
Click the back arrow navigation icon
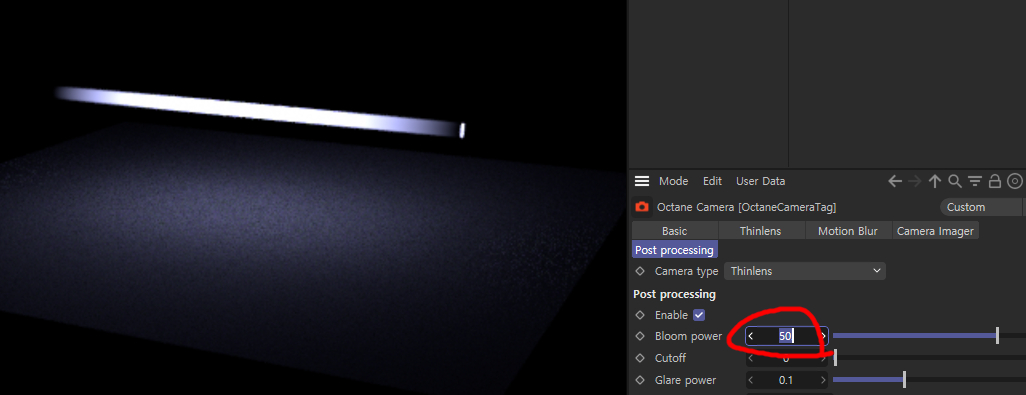tap(894, 181)
